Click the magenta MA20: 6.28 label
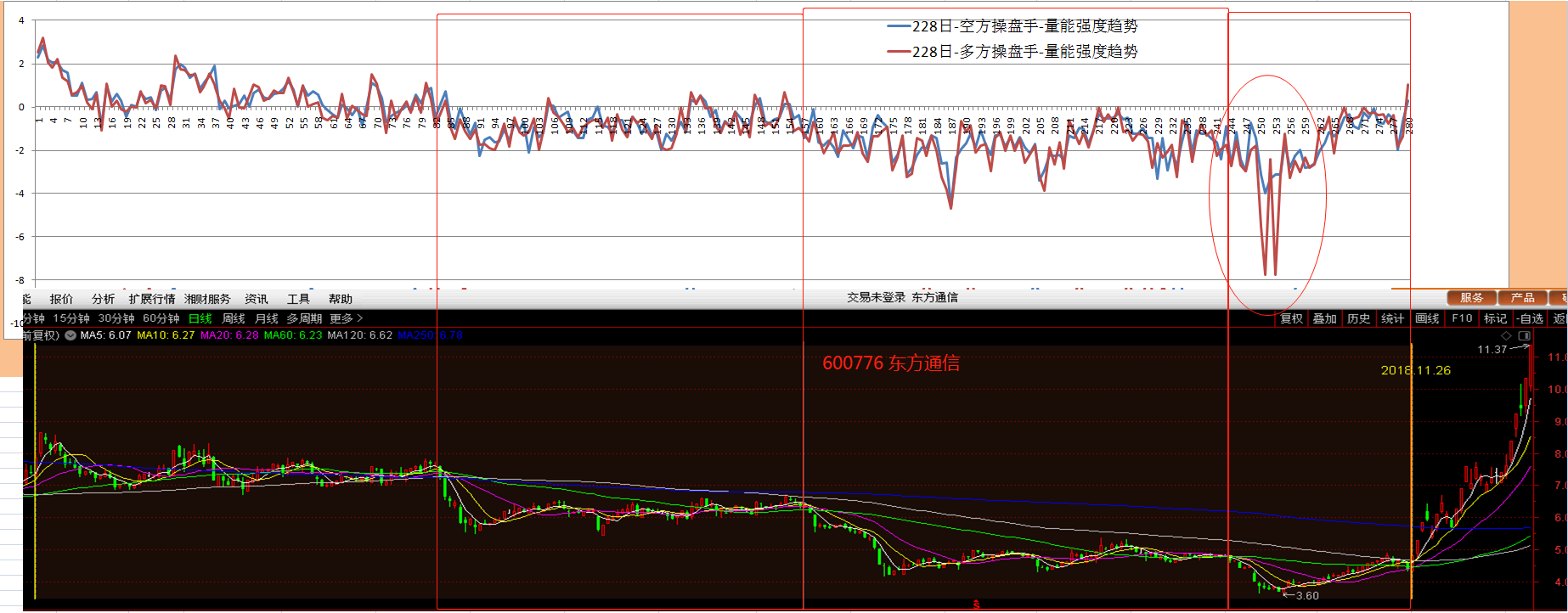 [x=229, y=335]
